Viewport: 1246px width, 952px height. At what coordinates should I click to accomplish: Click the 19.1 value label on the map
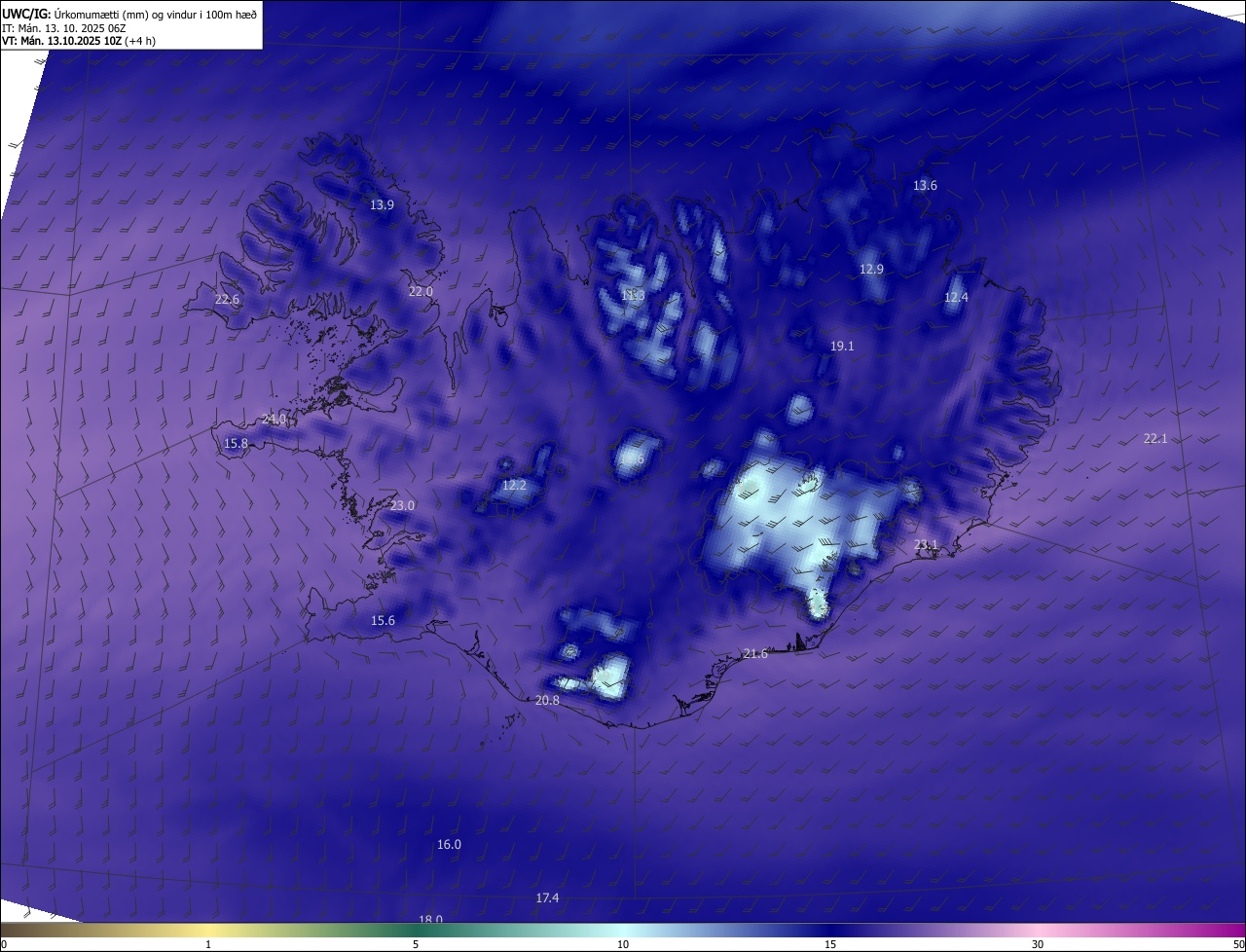tap(842, 347)
